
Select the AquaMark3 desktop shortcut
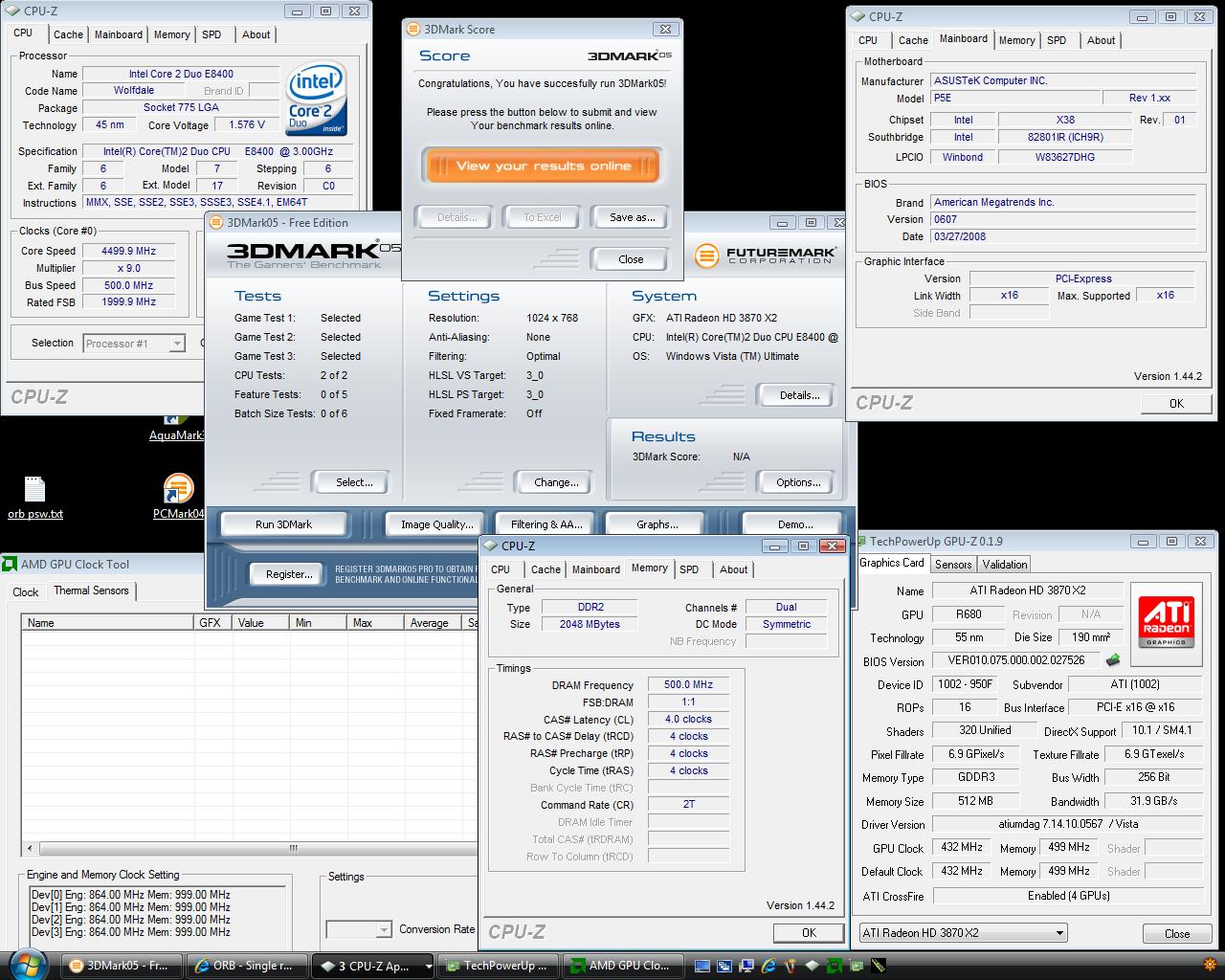coord(175,428)
